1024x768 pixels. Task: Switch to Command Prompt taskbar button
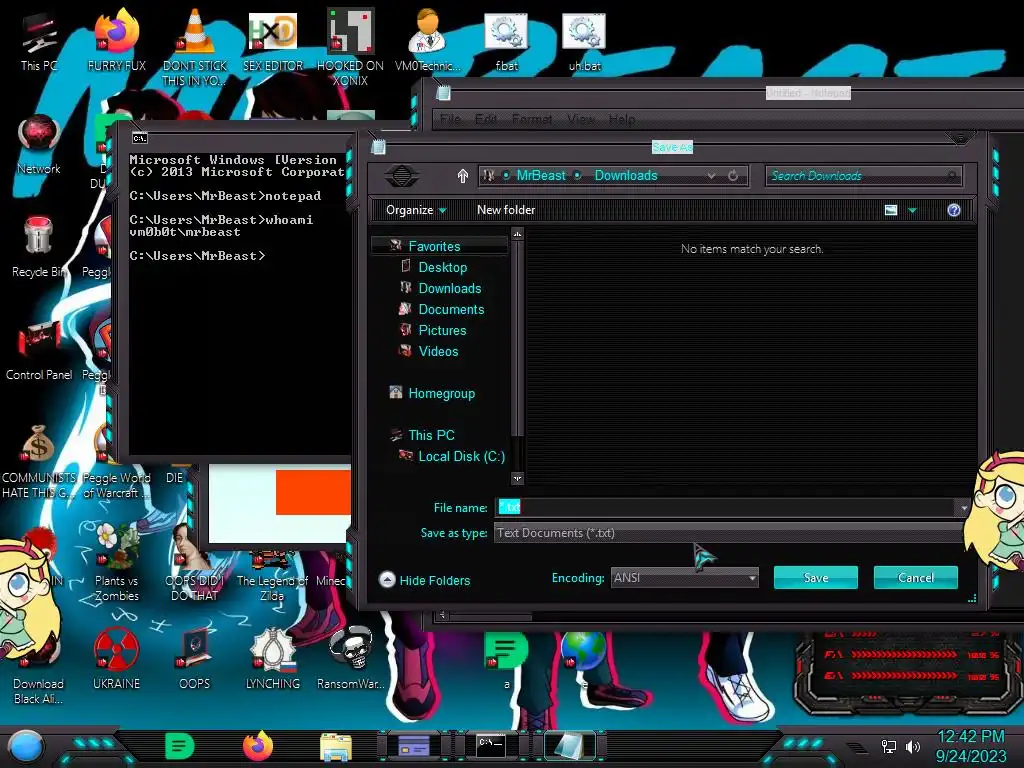tap(491, 746)
